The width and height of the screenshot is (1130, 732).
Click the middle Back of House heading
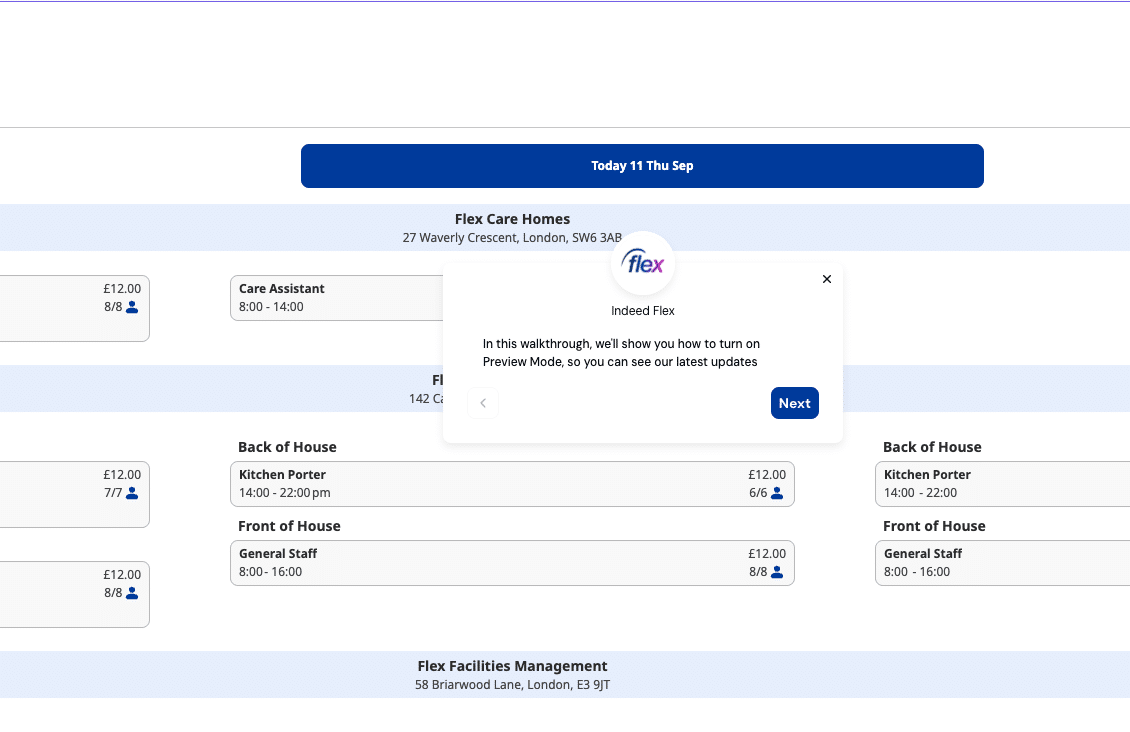287,447
